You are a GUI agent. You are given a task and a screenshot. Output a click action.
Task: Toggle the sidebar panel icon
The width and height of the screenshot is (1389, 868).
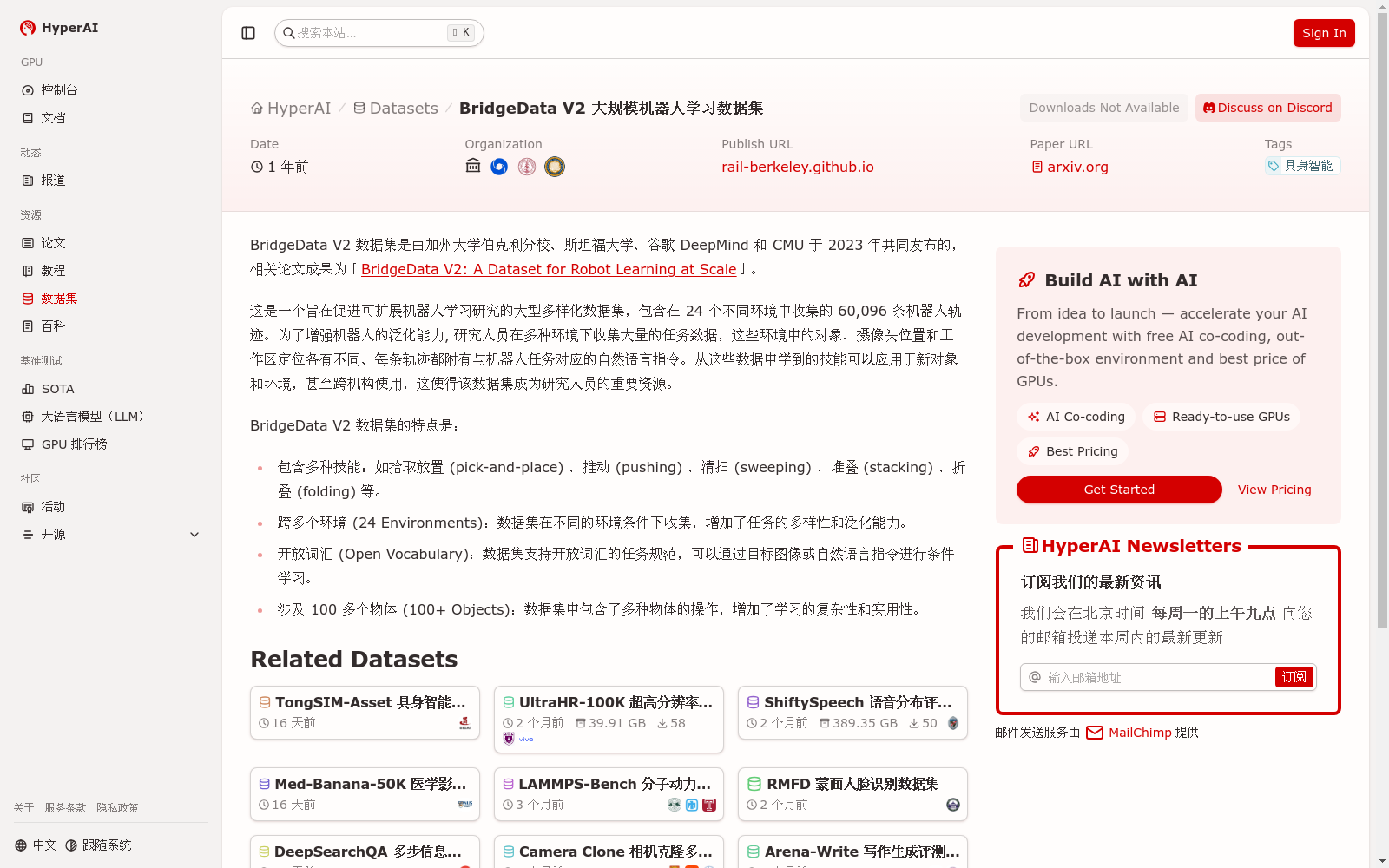pos(248,33)
